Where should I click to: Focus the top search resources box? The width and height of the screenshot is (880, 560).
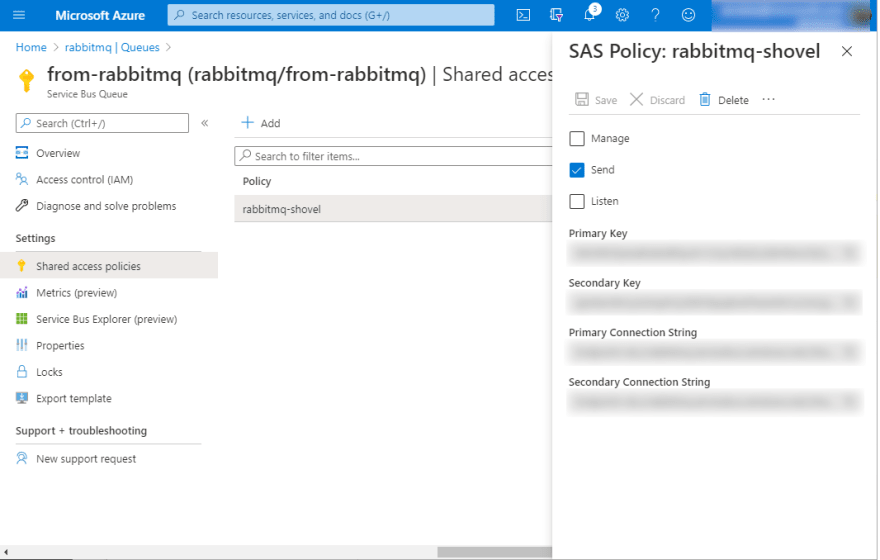(331, 15)
